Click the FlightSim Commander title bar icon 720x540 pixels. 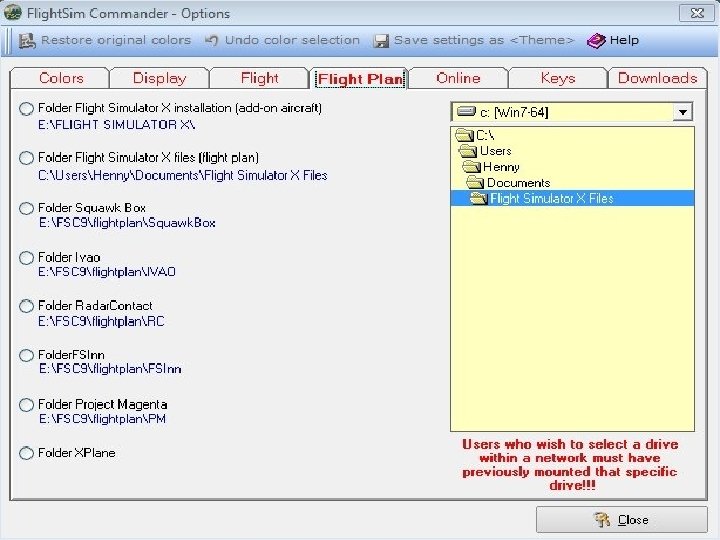point(12,13)
